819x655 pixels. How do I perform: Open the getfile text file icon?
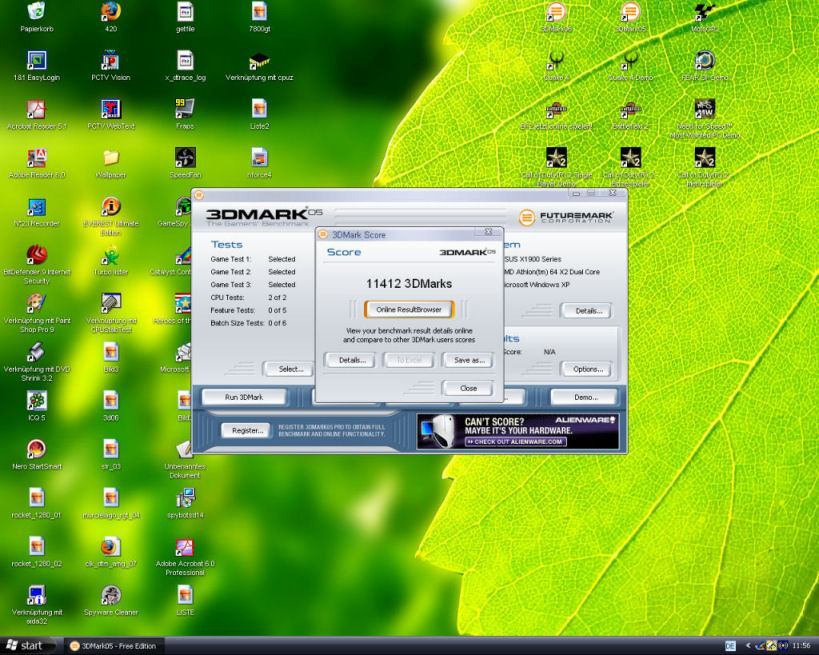185,11
